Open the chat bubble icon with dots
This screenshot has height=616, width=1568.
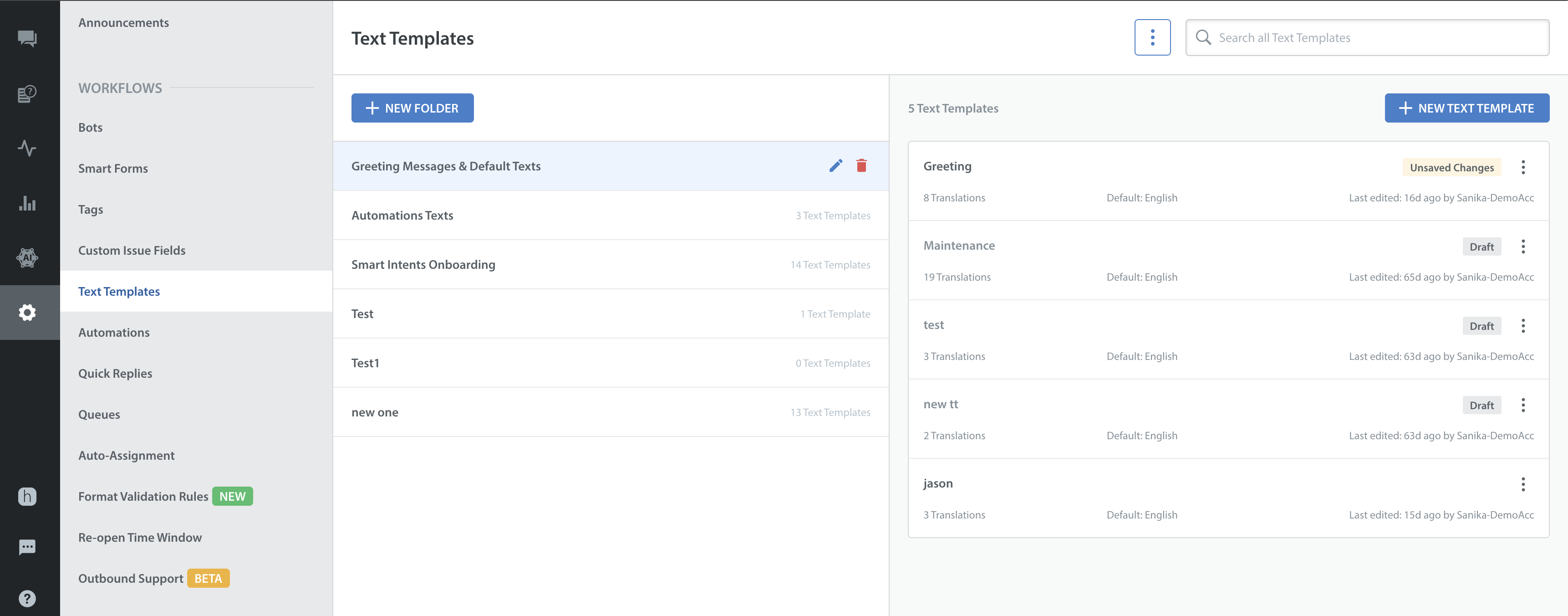[27, 547]
